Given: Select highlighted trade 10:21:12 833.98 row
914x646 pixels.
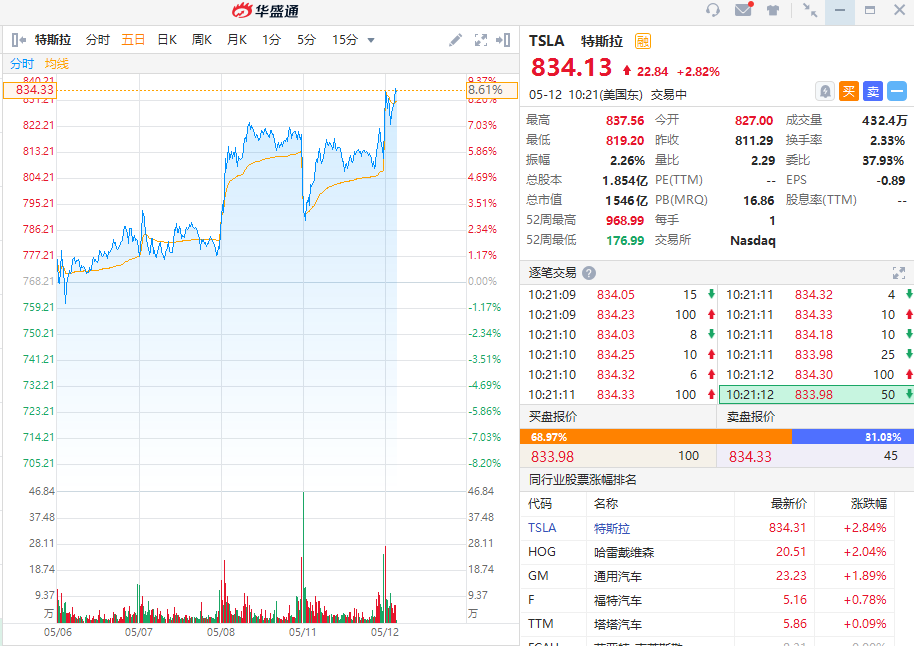Looking at the screenshot, I should tap(816, 395).
